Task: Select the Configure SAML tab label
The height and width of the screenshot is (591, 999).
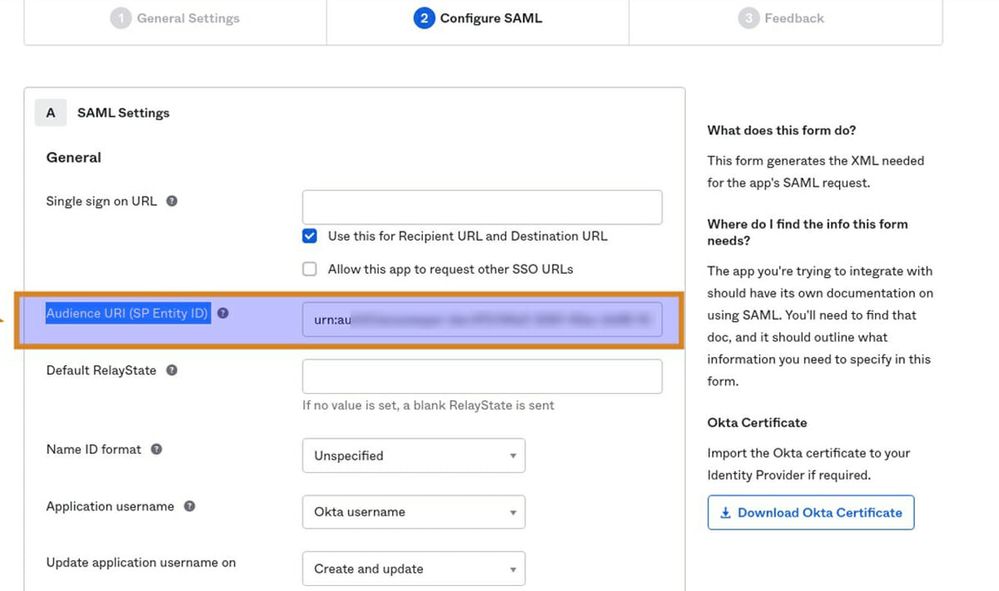Action: point(491,18)
